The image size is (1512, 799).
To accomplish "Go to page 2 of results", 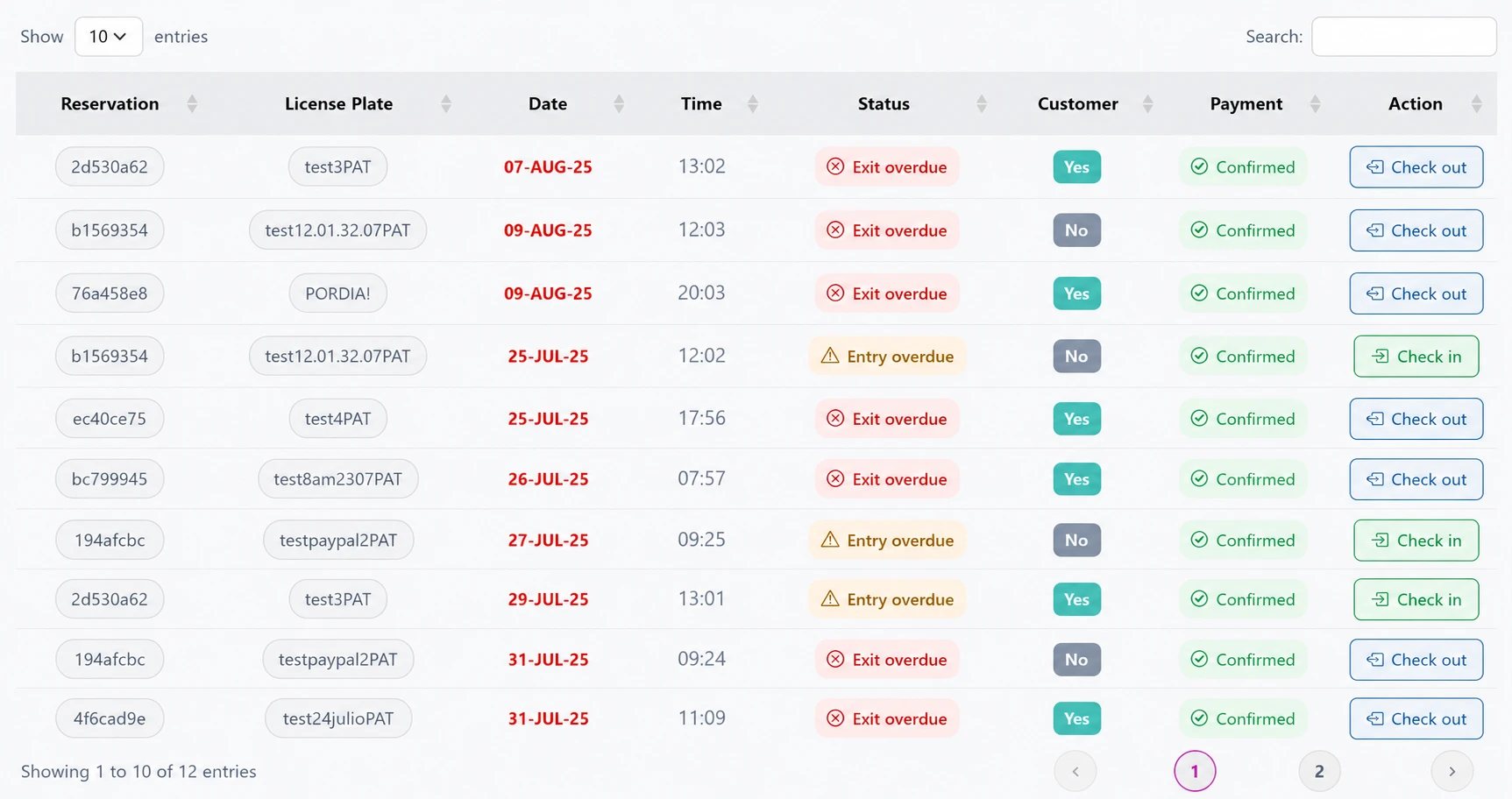I will pyautogui.click(x=1319, y=771).
